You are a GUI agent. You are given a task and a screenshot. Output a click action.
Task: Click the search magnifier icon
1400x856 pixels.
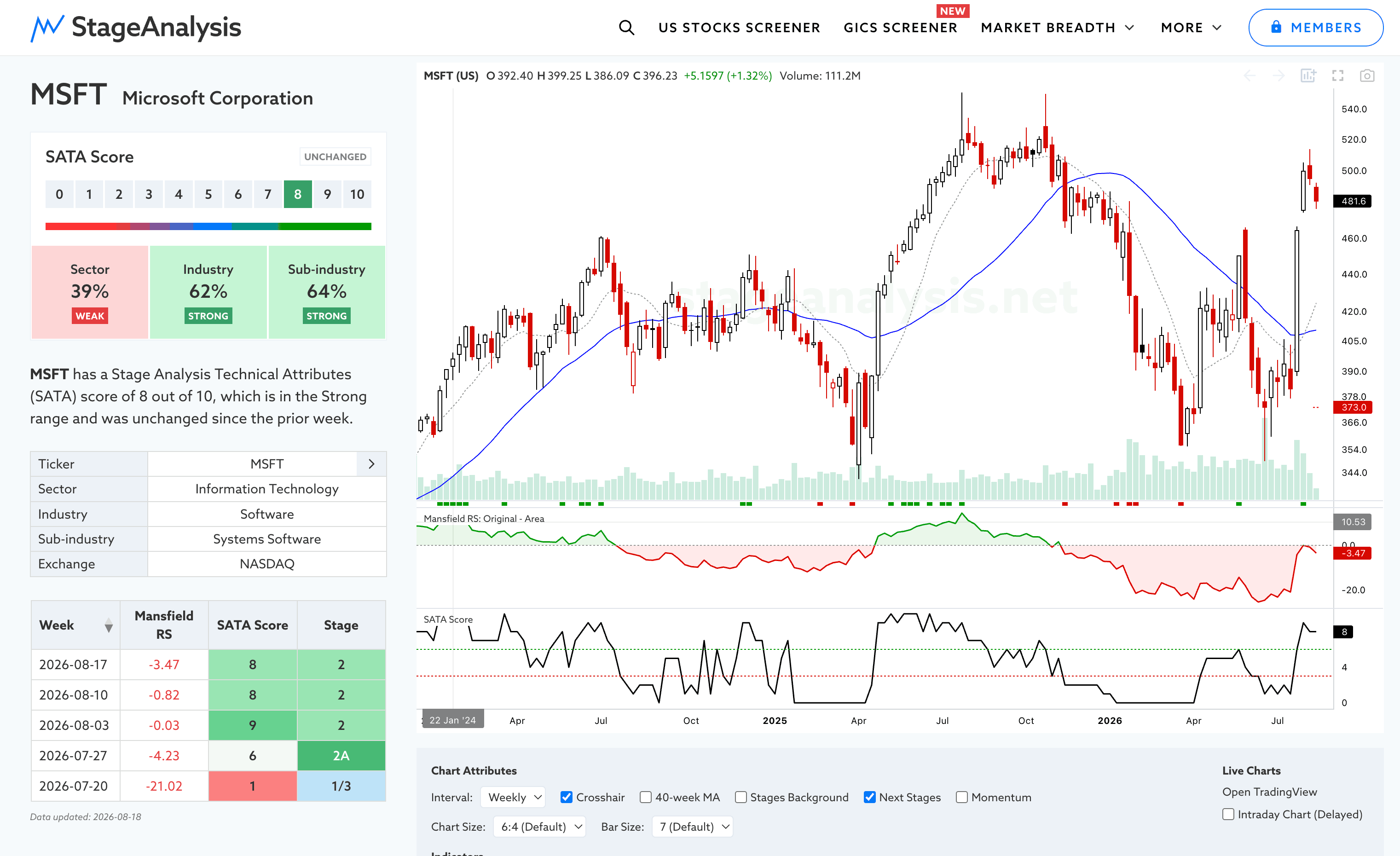[626, 27]
